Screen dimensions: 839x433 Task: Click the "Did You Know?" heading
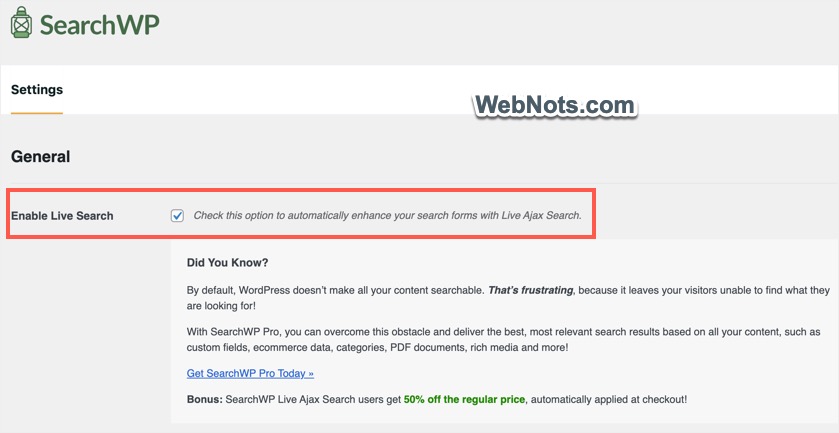click(227, 263)
